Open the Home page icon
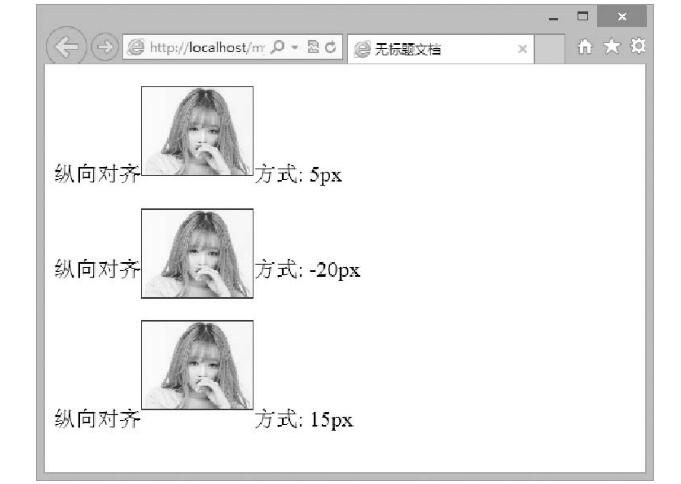The height and width of the screenshot is (484, 681). 586,47
